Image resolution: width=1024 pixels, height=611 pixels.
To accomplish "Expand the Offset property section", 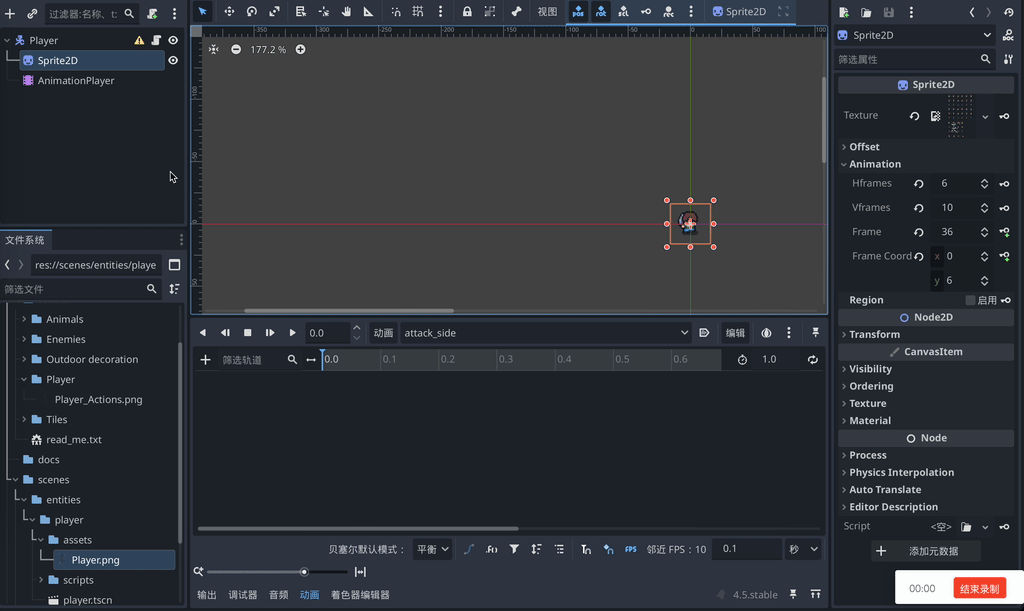I will pos(864,147).
